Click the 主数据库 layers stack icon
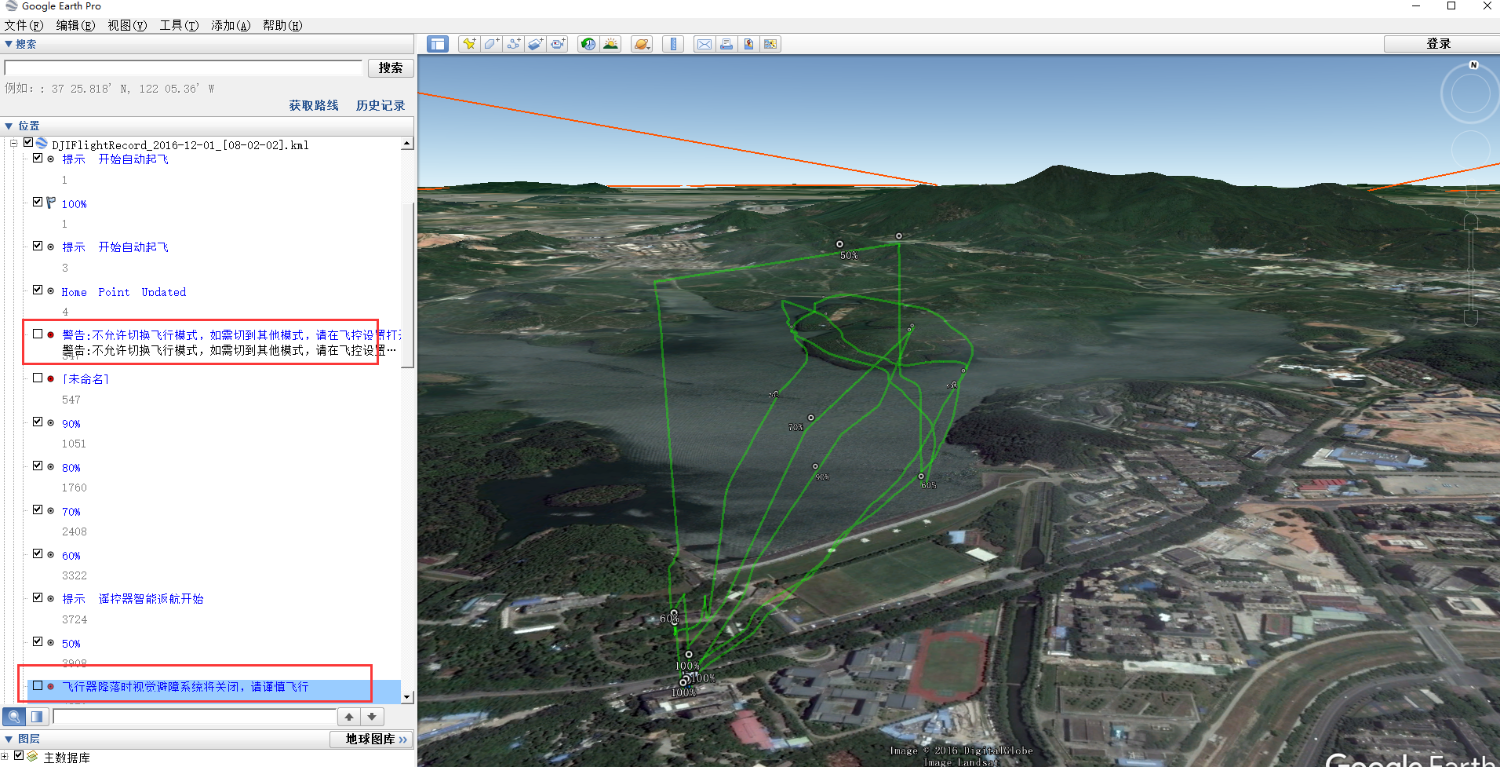The image size is (1500, 767). tap(32, 757)
